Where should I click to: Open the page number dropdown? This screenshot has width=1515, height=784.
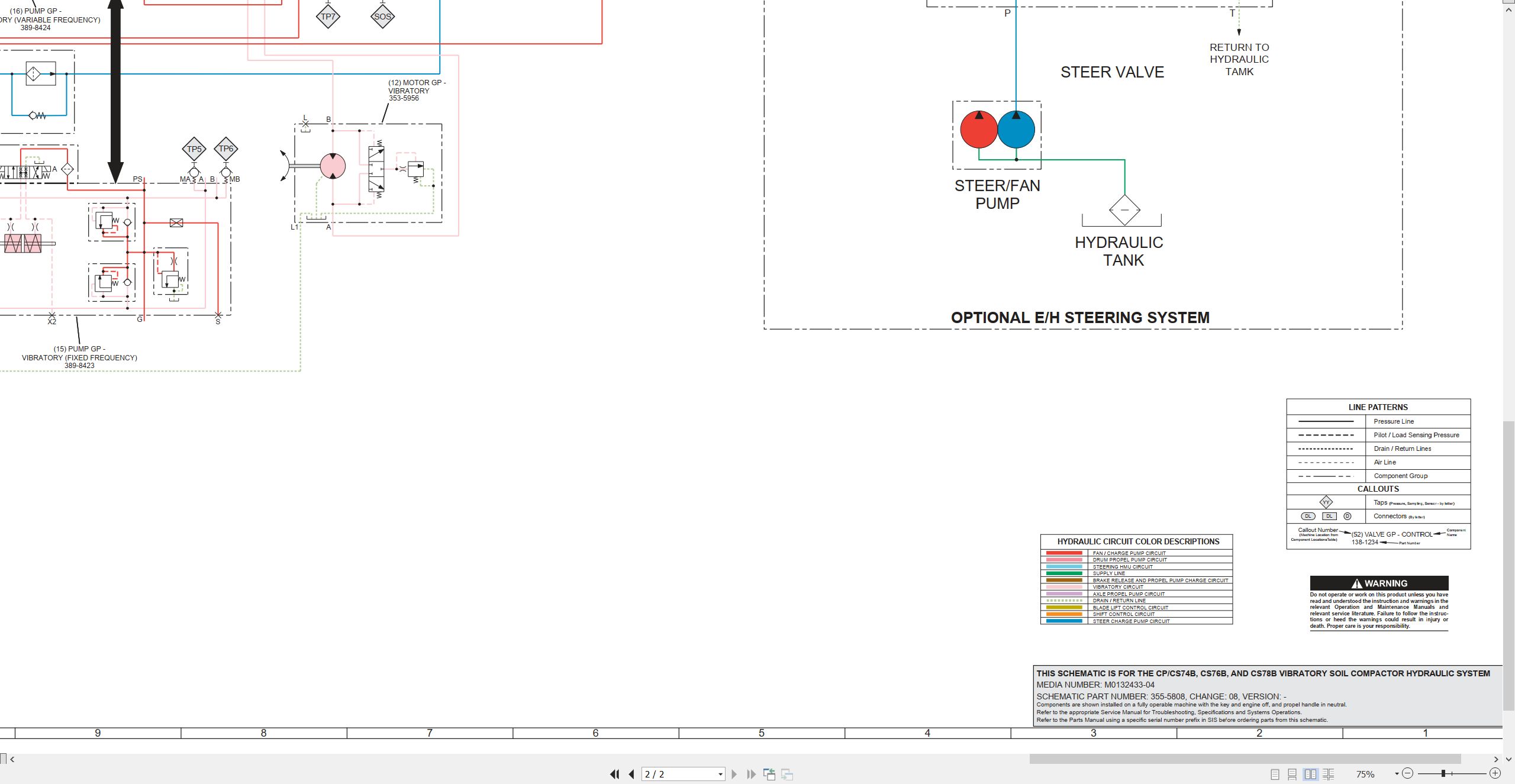(720, 775)
